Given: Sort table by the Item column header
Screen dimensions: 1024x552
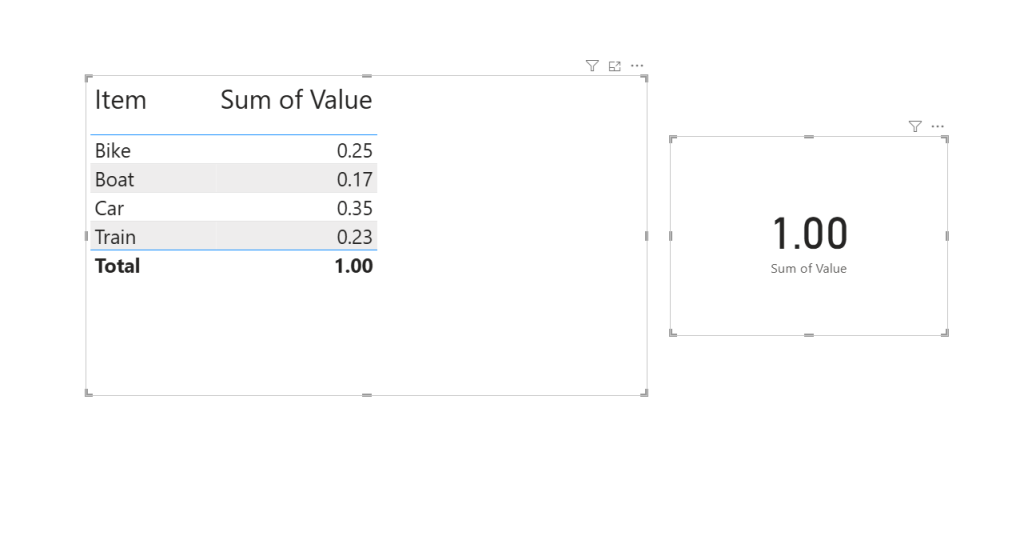Looking at the screenshot, I should point(121,100).
